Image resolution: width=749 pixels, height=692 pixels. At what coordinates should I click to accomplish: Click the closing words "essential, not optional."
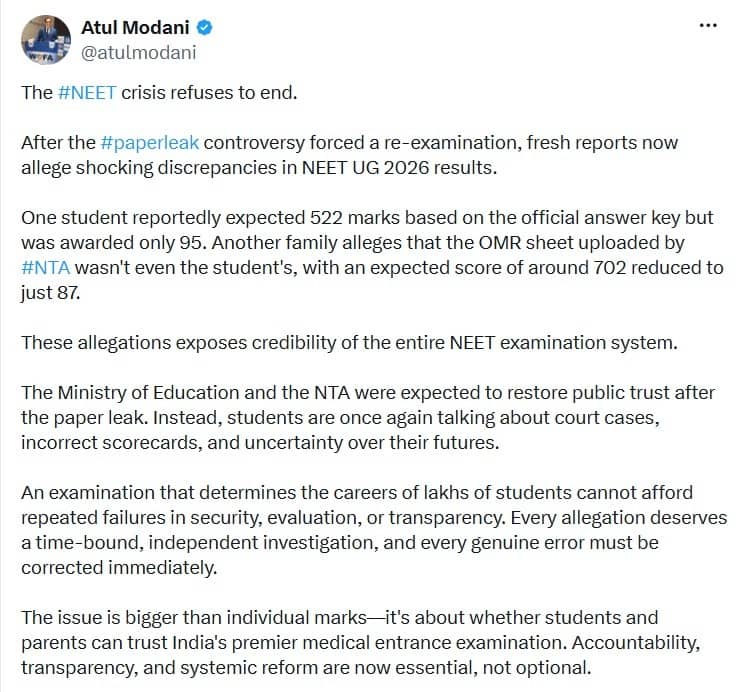[493, 668]
